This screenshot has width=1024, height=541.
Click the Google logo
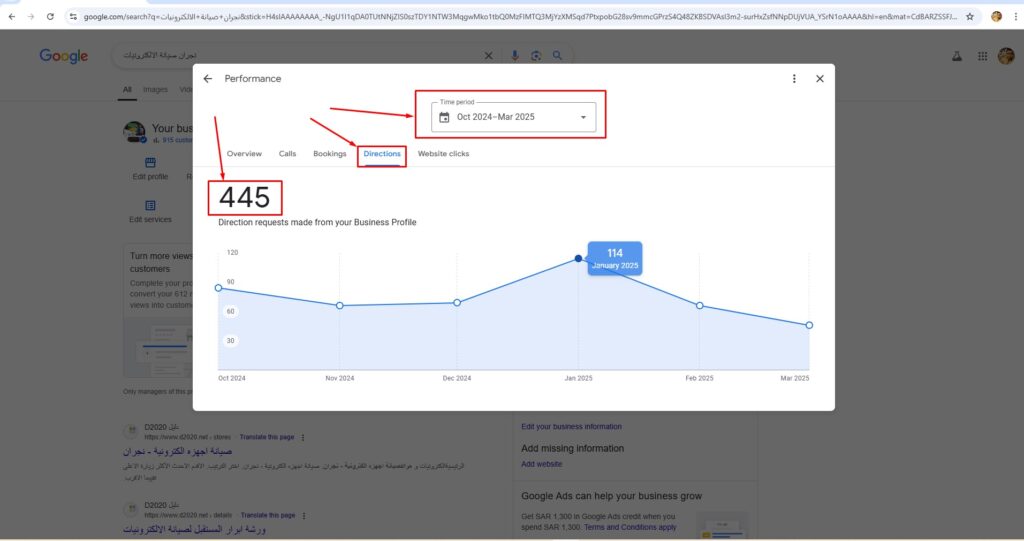(x=63, y=56)
